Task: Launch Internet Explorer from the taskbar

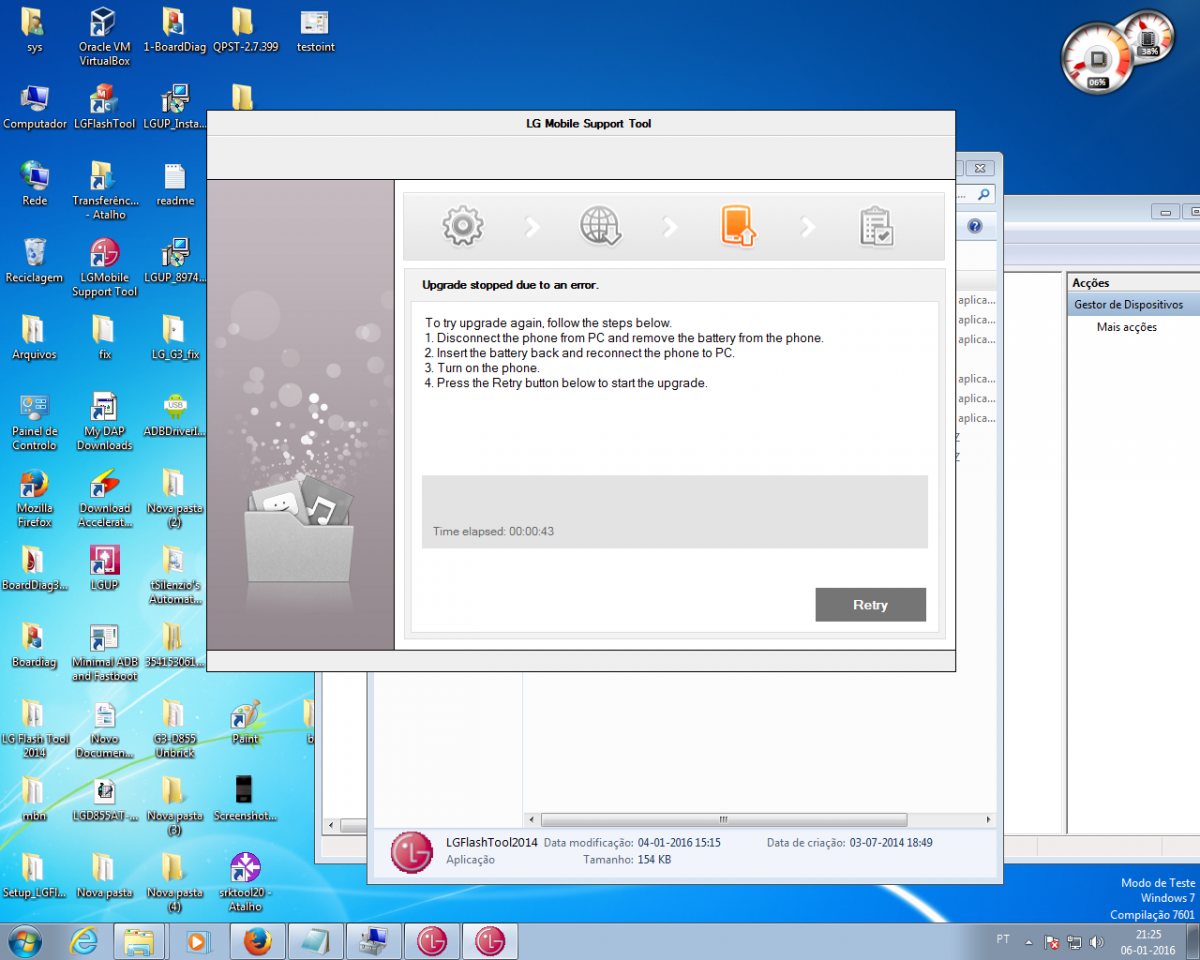Action: click(84, 941)
